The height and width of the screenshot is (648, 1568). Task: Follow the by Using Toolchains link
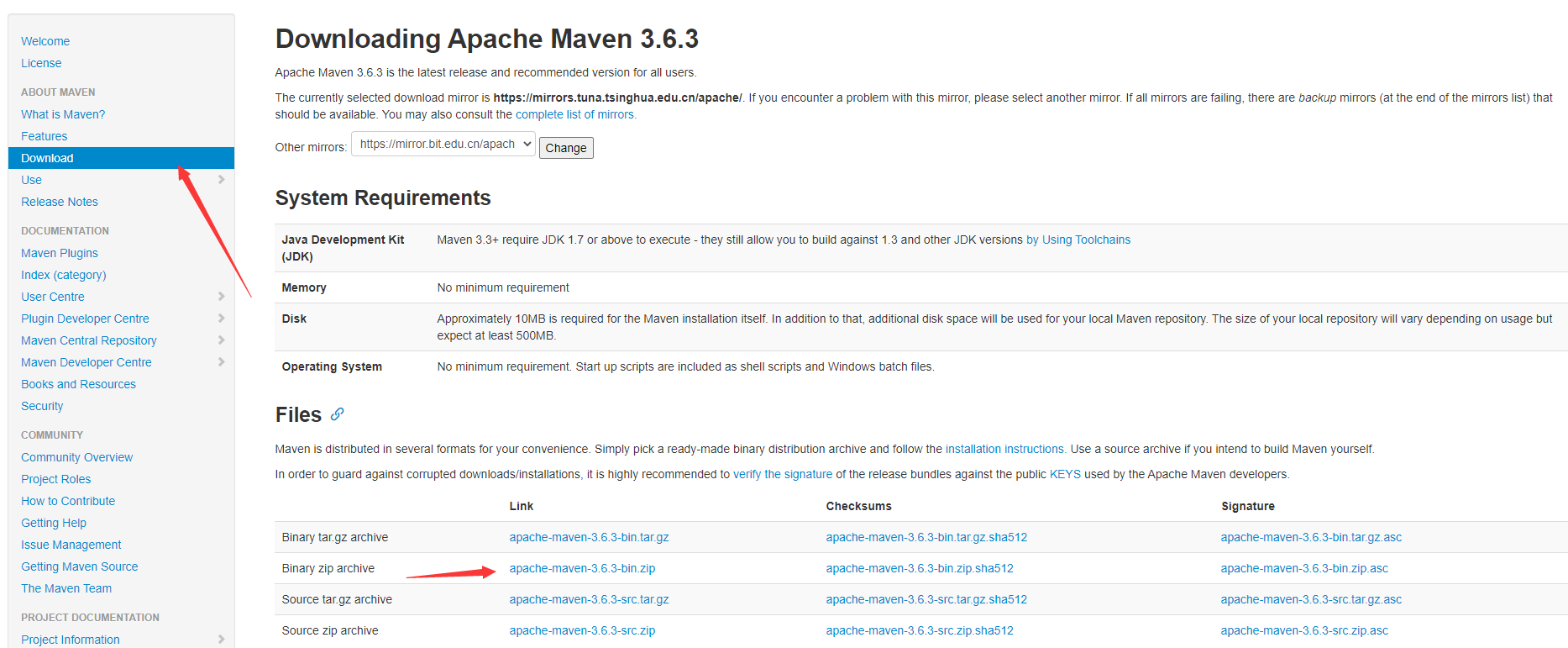click(x=1078, y=240)
